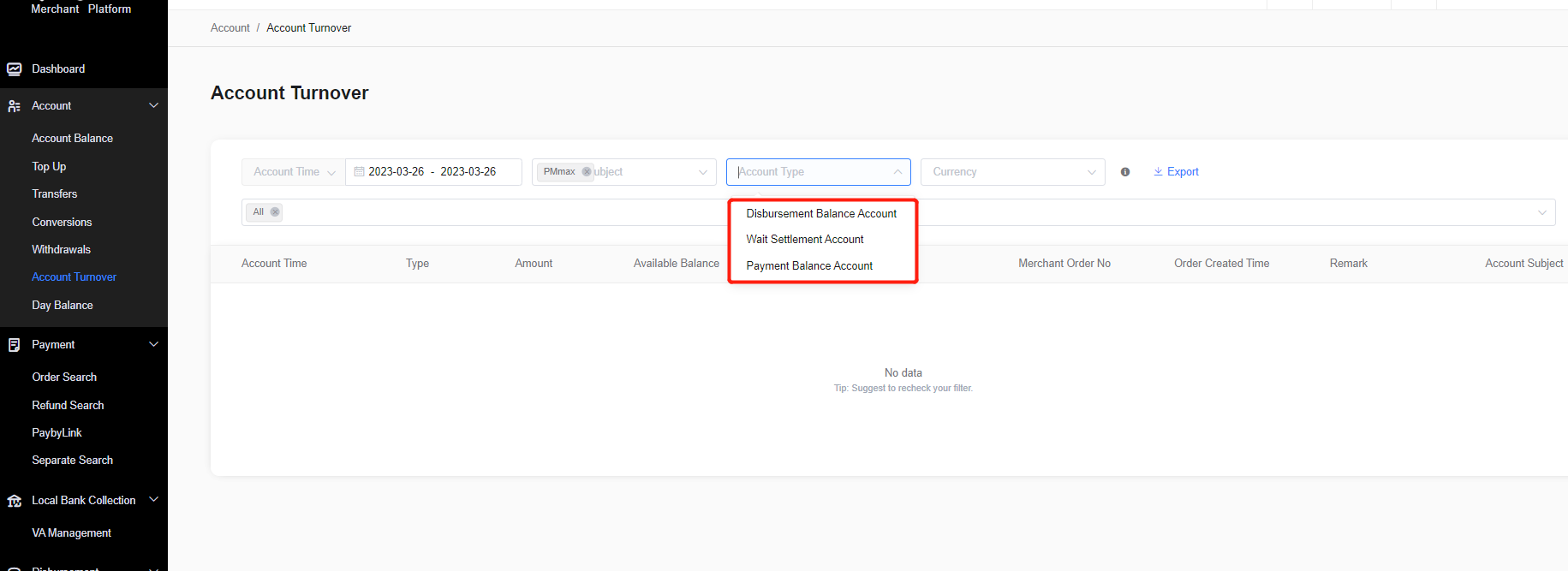Remove the PMmax tag with its x icon
Viewport: 1568px width, 571px height.
(587, 172)
